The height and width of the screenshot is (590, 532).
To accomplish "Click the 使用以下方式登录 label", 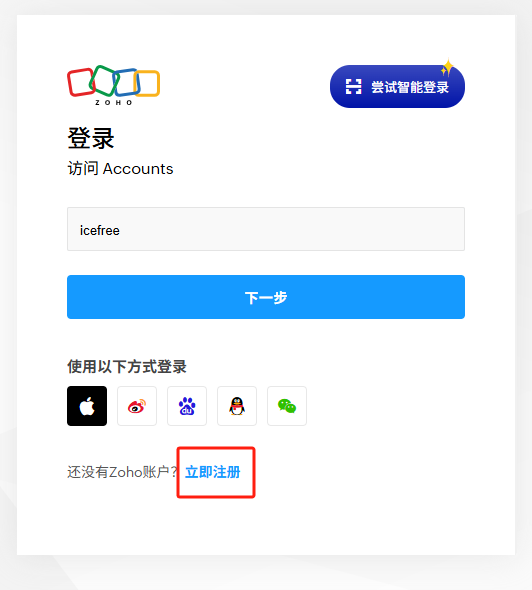I will coord(127,366).
